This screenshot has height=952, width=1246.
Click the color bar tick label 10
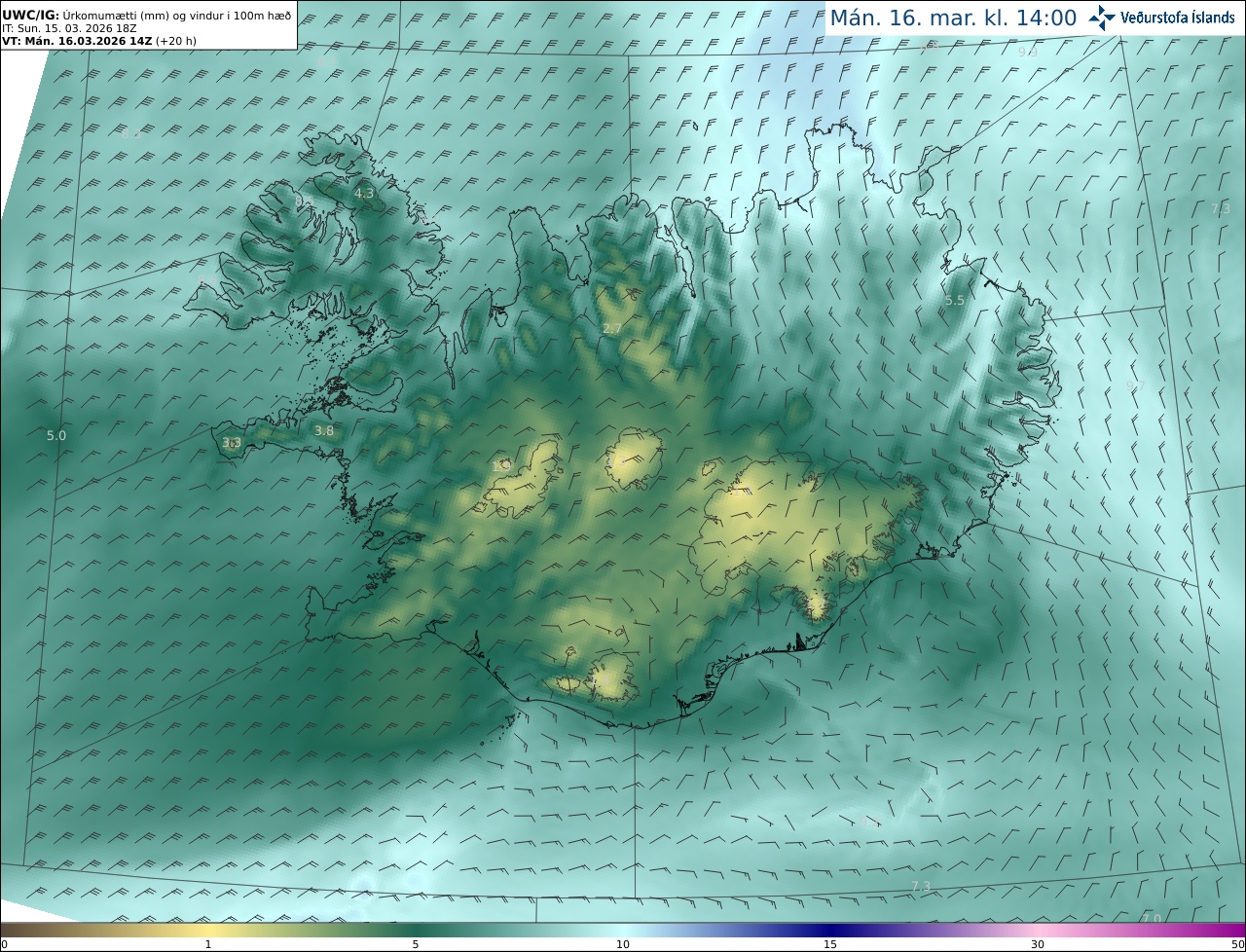tap(623, 944)
